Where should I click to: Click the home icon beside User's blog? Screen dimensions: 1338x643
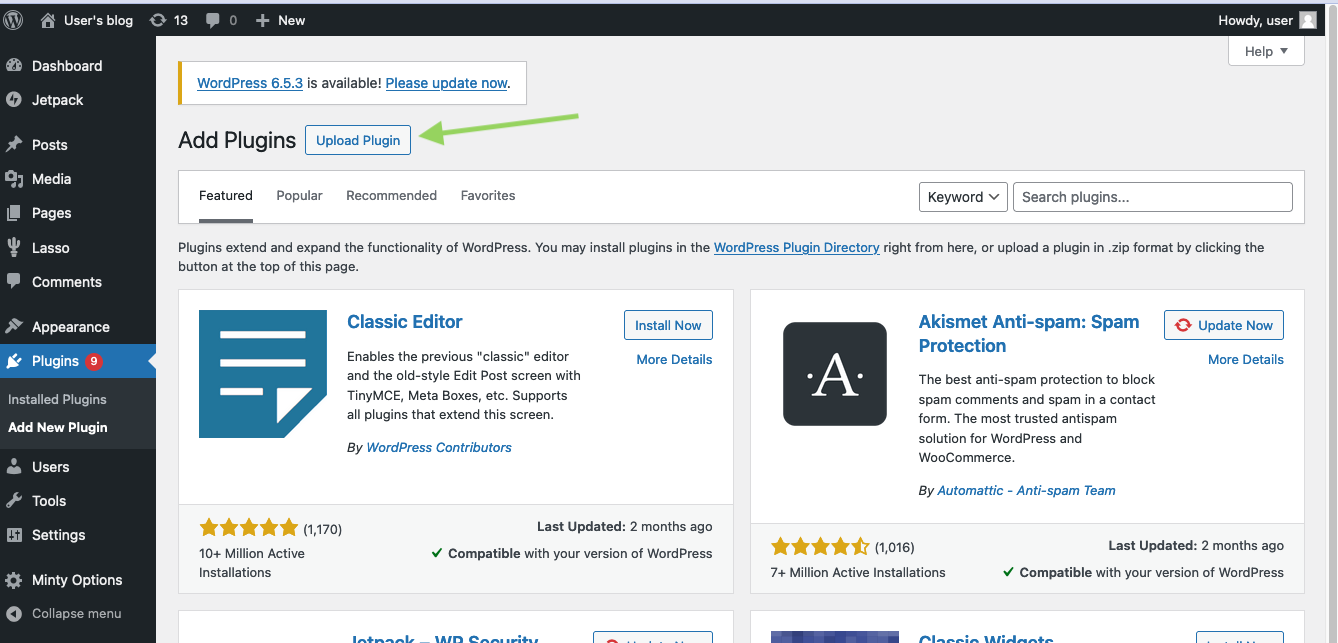[48, 20]
